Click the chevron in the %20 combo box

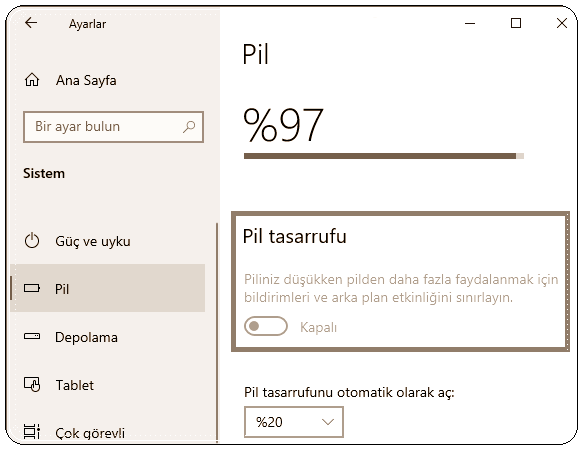[328, 422]
